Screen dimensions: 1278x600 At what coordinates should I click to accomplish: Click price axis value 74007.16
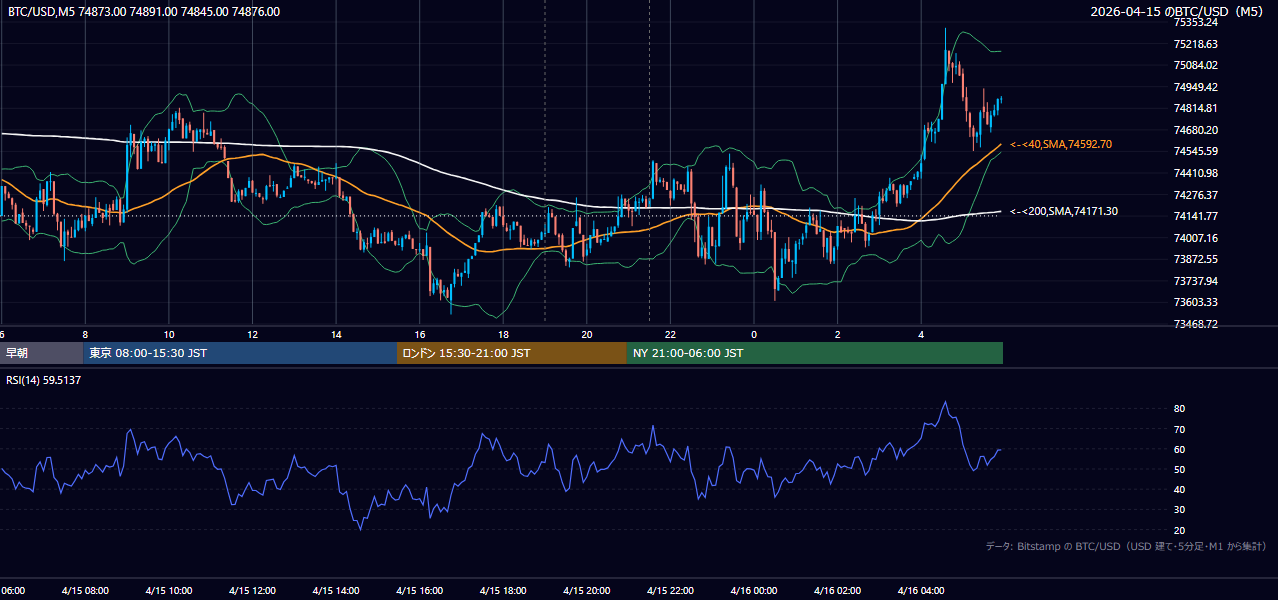[x=1195, y=238]
